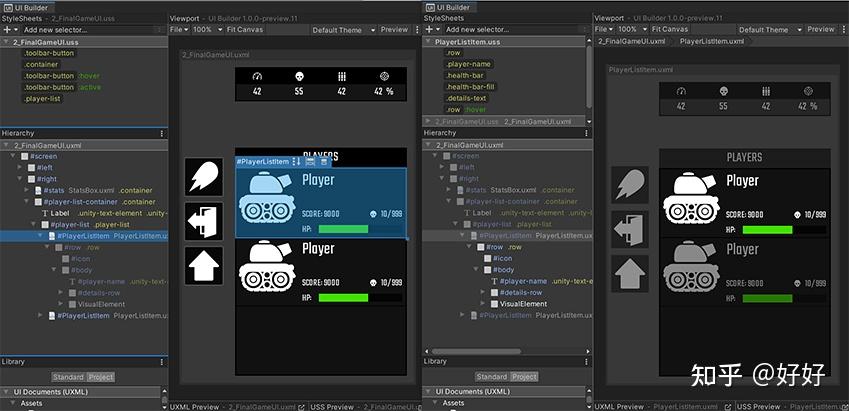Collapse PlayerListItem.uss in right StyleSheets

coord(428,42)
